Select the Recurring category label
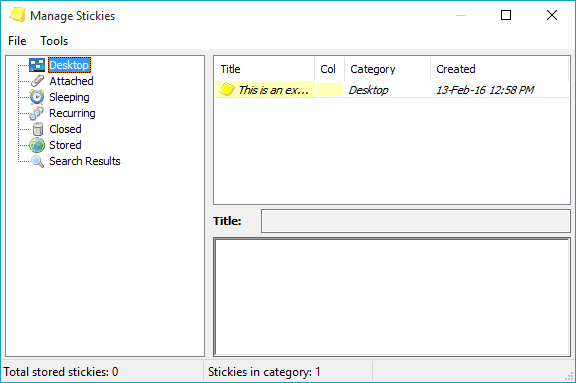The image size is (576, 383). click(x=72, y=113)
